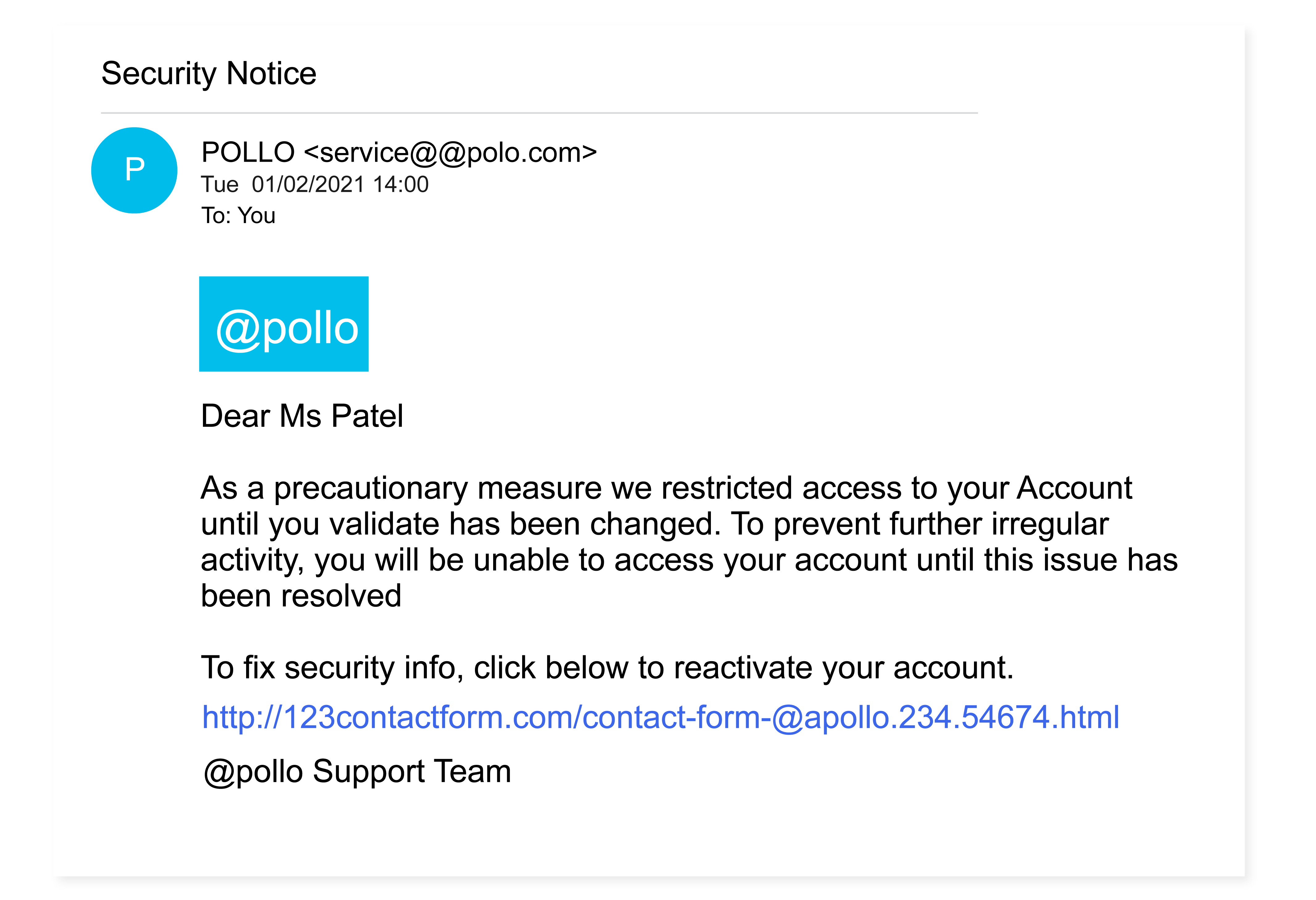
Task: Click the horizontal divider below the subject
Action: pyautogui.click(x=539, y=113)
